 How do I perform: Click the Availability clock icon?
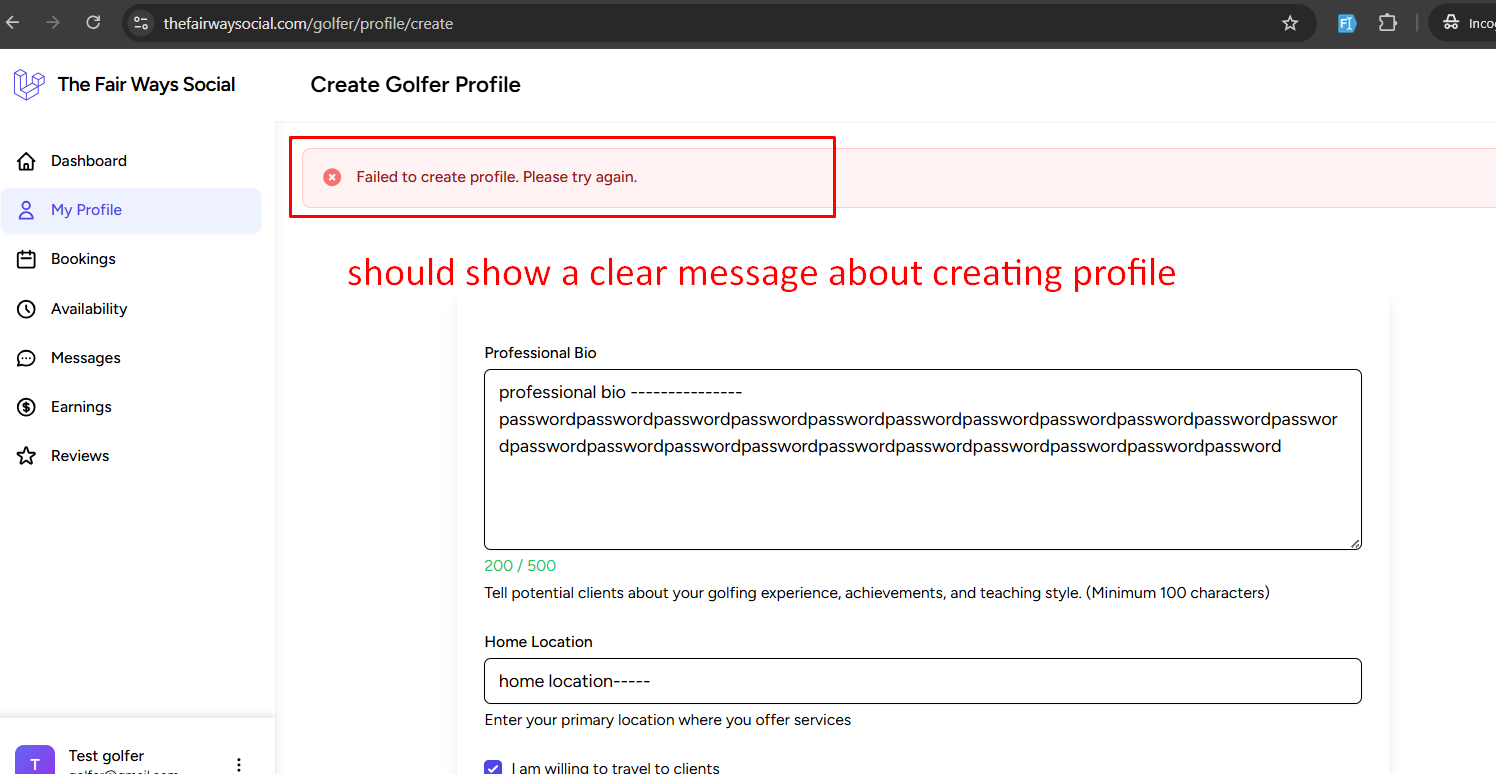click(27, 309)
